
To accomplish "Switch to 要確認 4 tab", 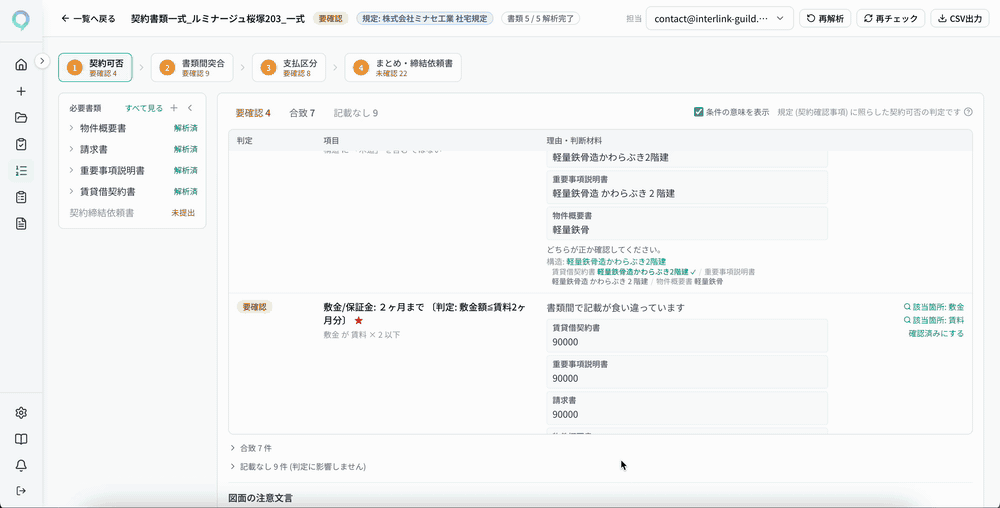I will 253,113.
